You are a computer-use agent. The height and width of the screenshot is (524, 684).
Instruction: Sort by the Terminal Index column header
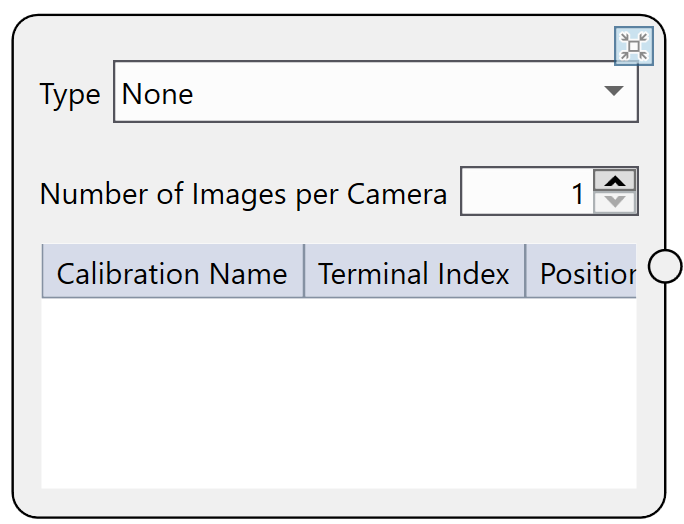coord(414,273)
